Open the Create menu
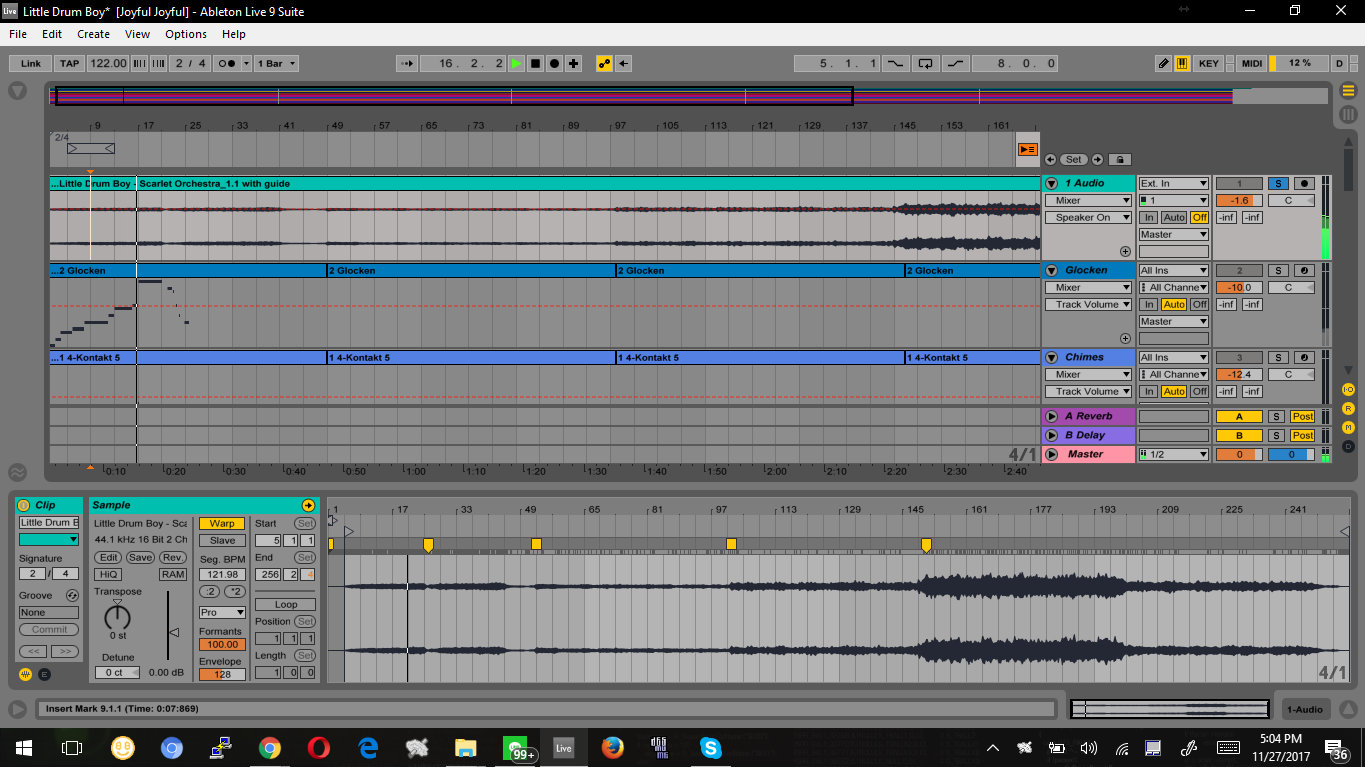1365x767 pixels. 94,34
